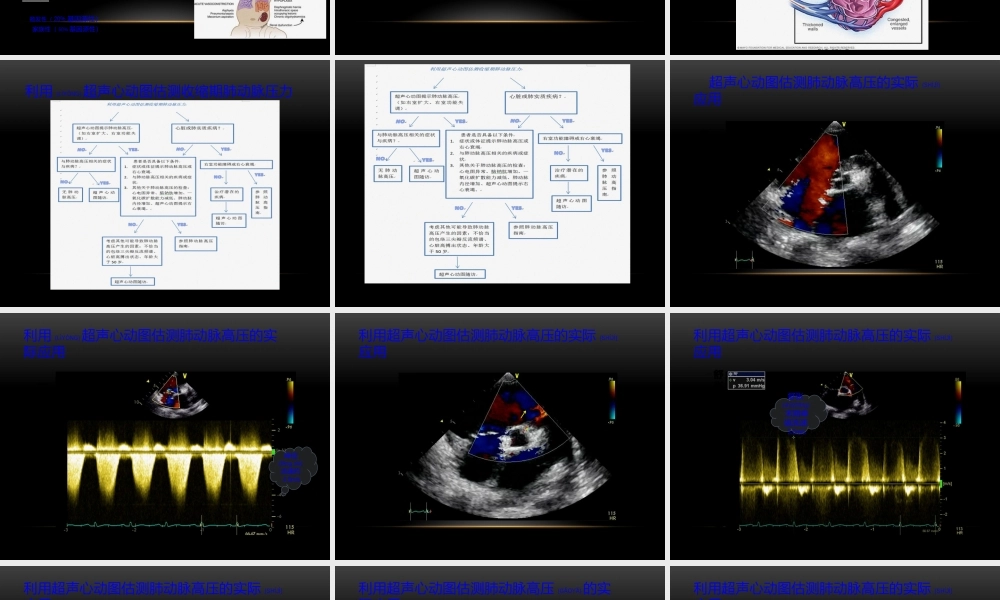Click the blue title above the smaller flowchart
The height and width of the screenshot is (600, 1000).
pyautogui.click(x=160, y=91)
